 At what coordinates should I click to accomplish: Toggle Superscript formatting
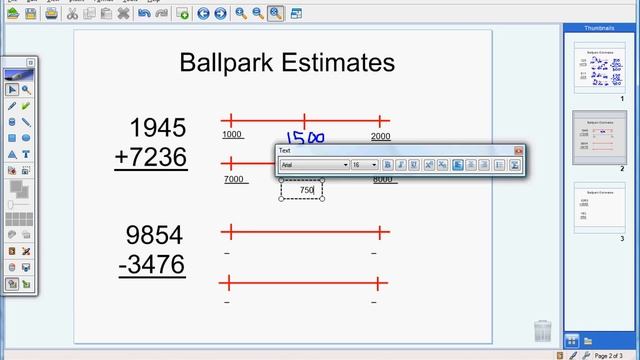[x=429, y=164]
